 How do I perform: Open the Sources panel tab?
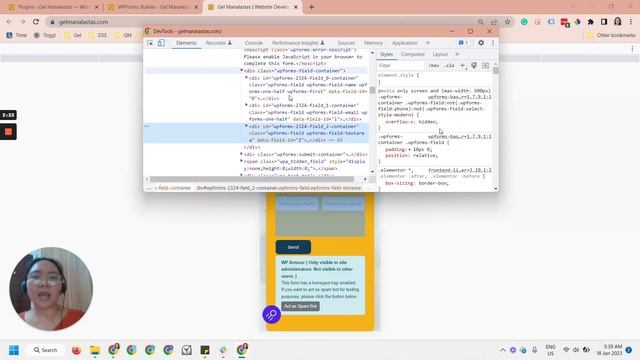pyautogui.click(x=346, y=43)
